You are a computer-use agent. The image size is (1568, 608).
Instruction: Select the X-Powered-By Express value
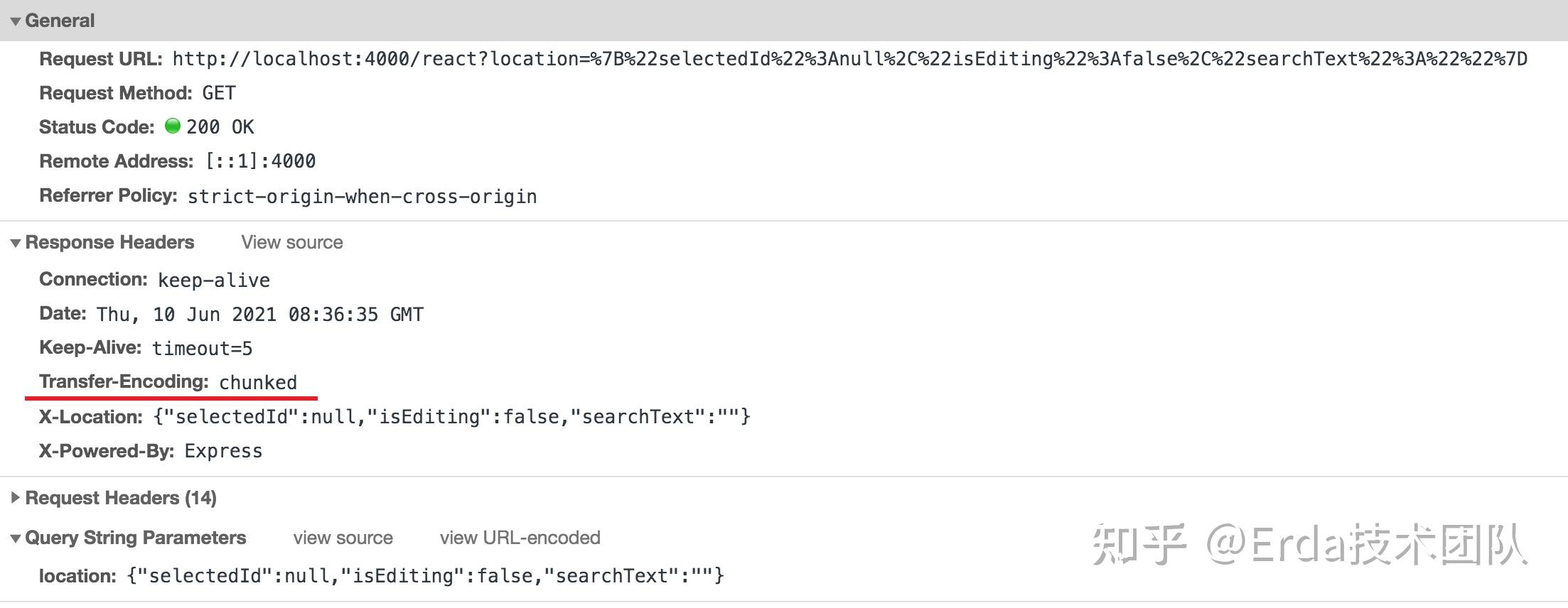[224, 450]
